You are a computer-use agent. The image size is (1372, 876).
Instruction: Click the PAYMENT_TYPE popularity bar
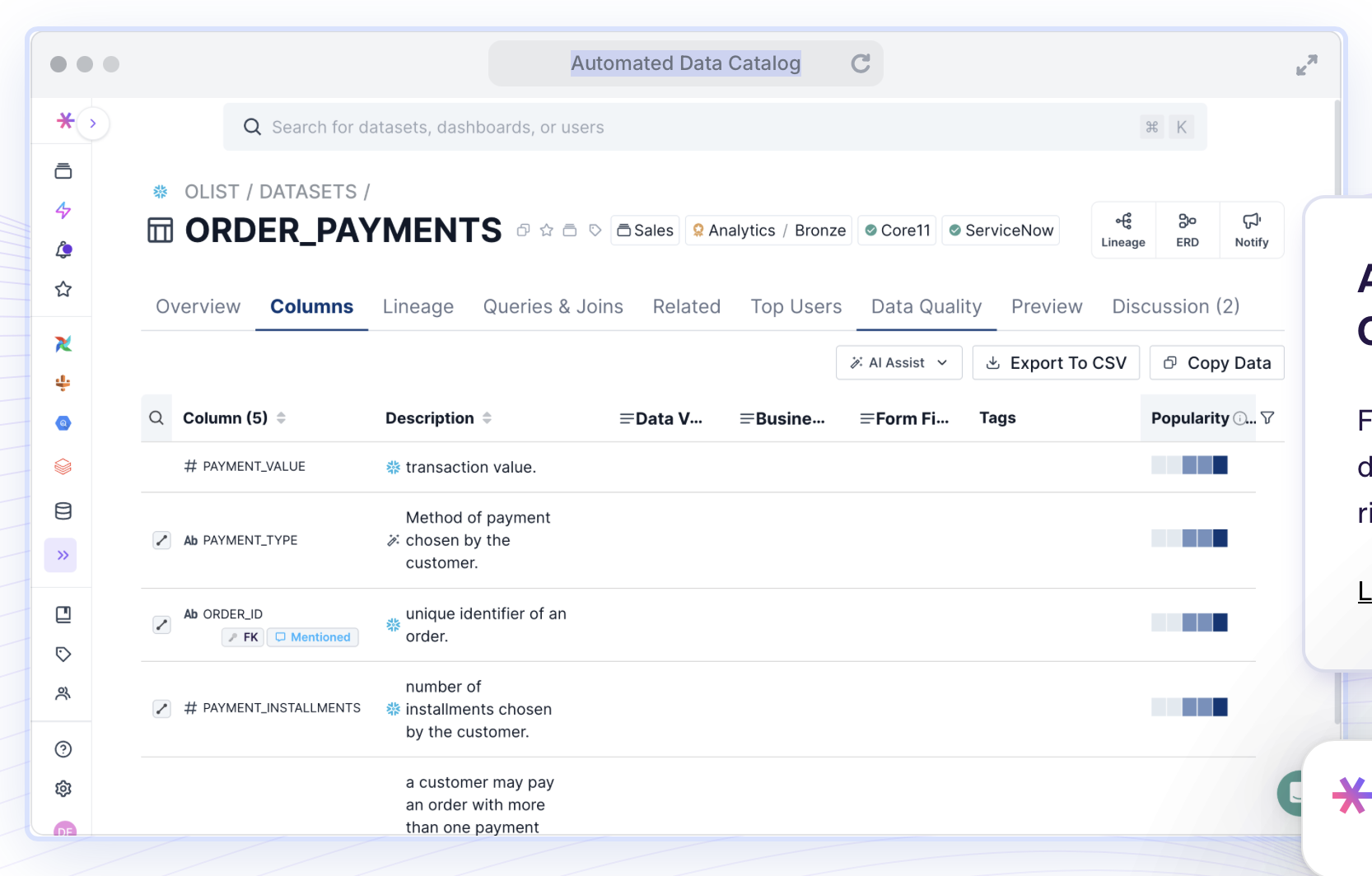click(x=1189, y=538)
